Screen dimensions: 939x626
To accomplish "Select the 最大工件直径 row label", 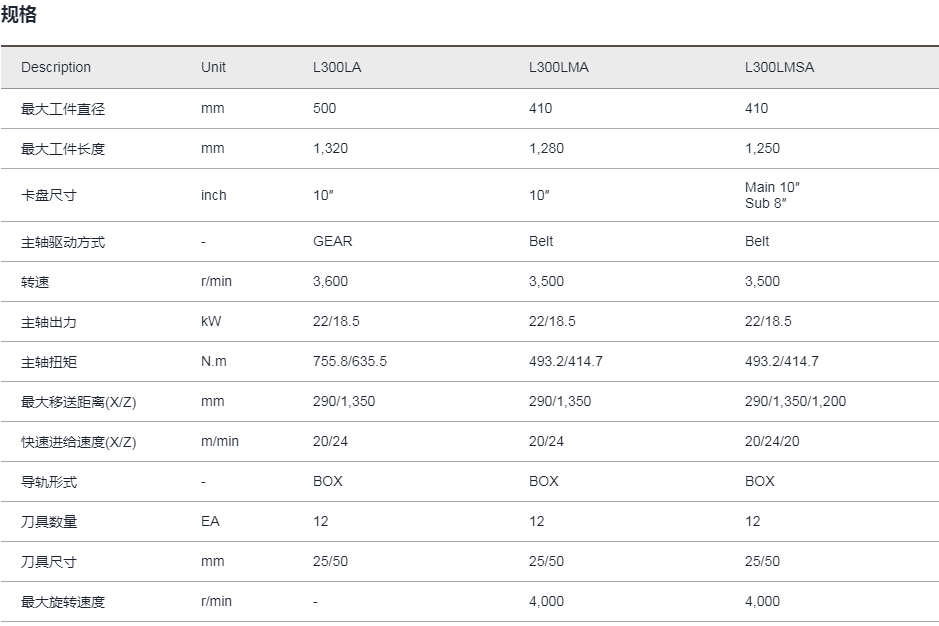I will 63,109.
